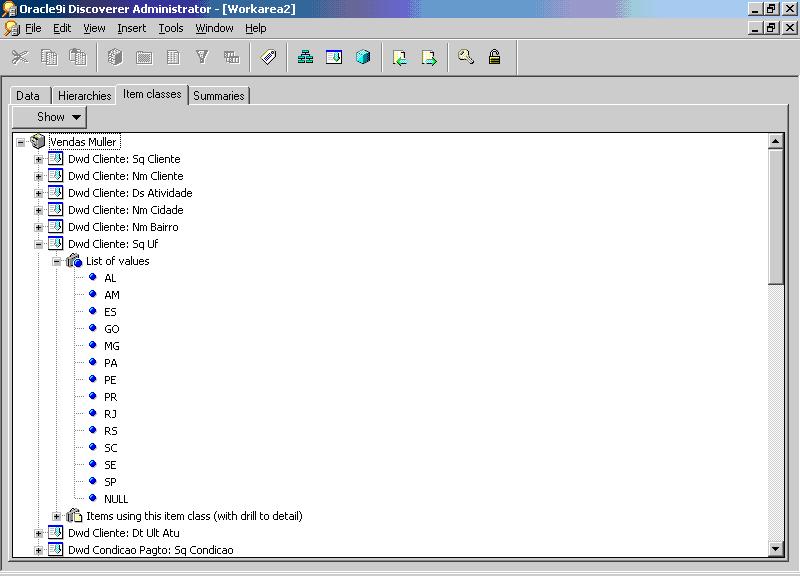This screenshot has height=576, width=800.
Task: Expand the Dwd Cliente: Nm Cidade node
Action: [39, 210]
